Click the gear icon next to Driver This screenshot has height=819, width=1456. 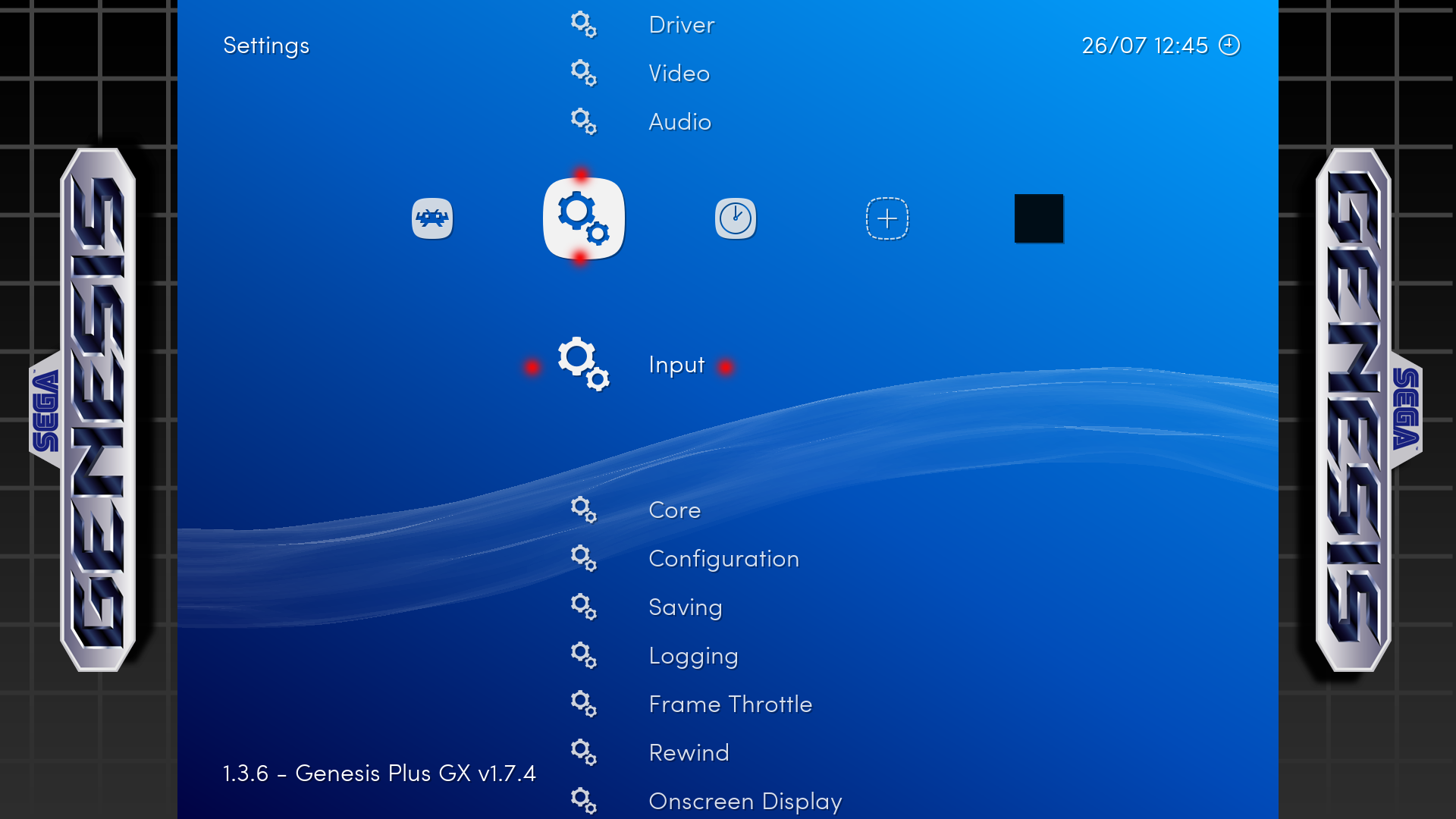click(x=583, y=24)
